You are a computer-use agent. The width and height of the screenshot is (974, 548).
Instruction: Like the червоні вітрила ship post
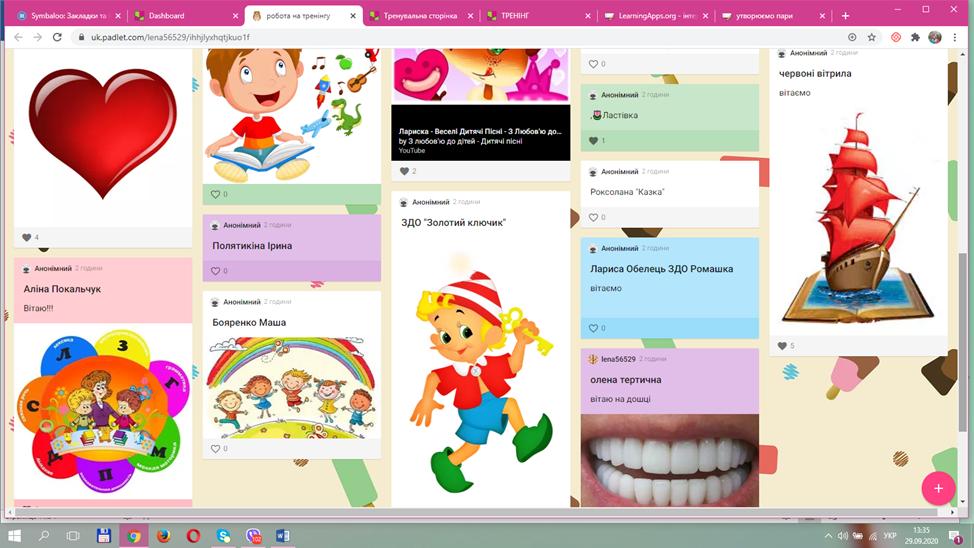point(782,346)
